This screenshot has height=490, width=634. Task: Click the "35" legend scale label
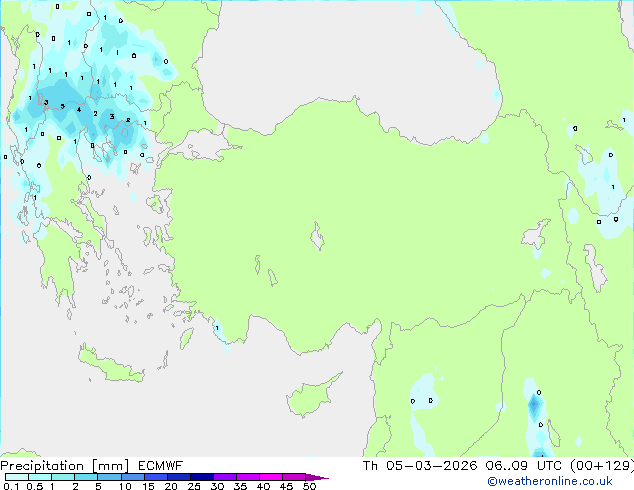click(x=240, y=486)
